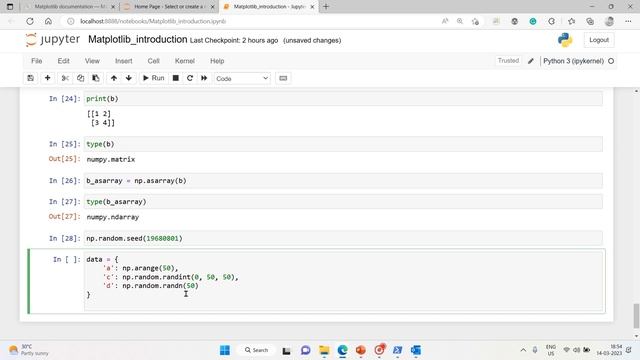Click the print(b) code cell
Screen dimensions: 640x360
coord(343,99)
